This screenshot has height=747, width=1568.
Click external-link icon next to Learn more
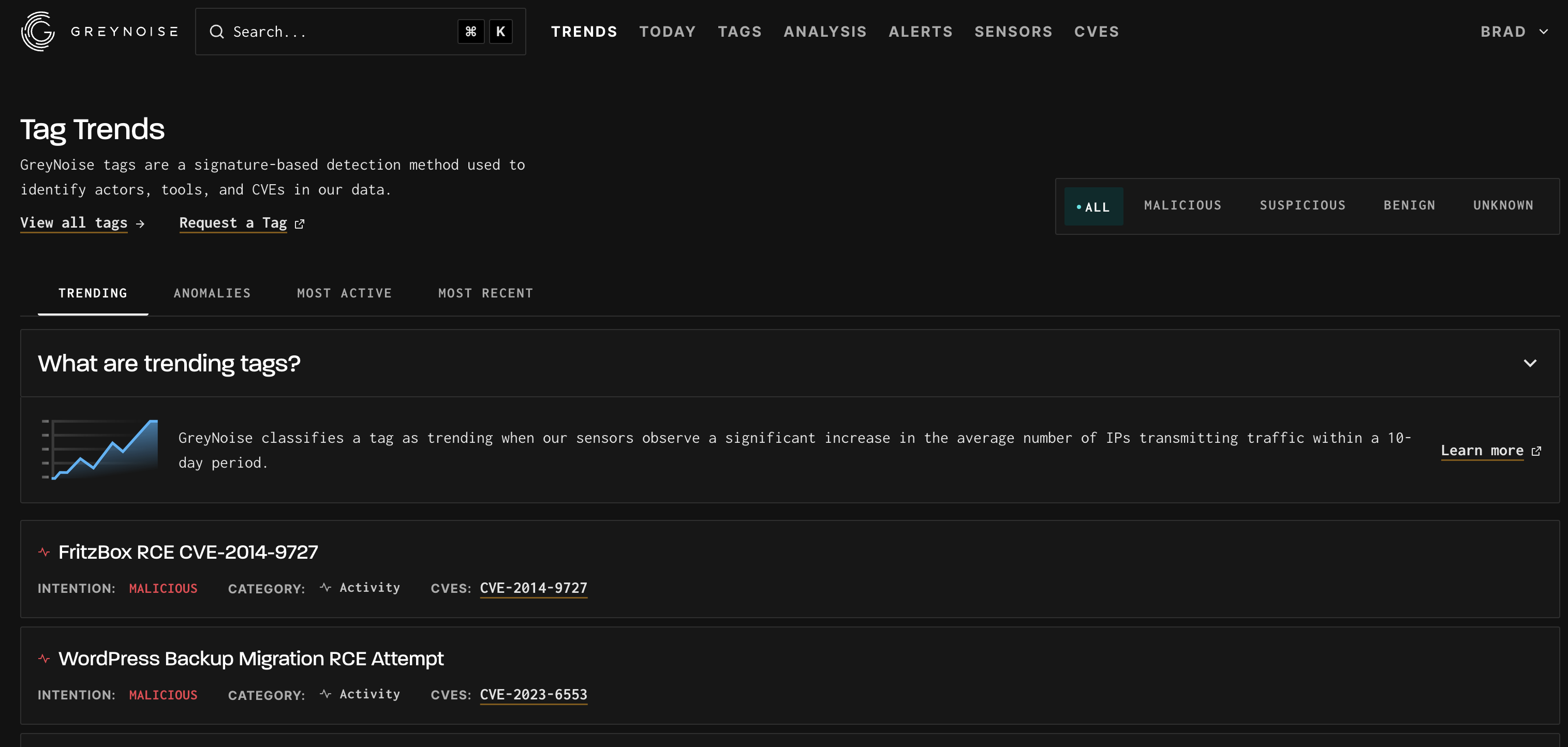click(x=1536, y=451)
